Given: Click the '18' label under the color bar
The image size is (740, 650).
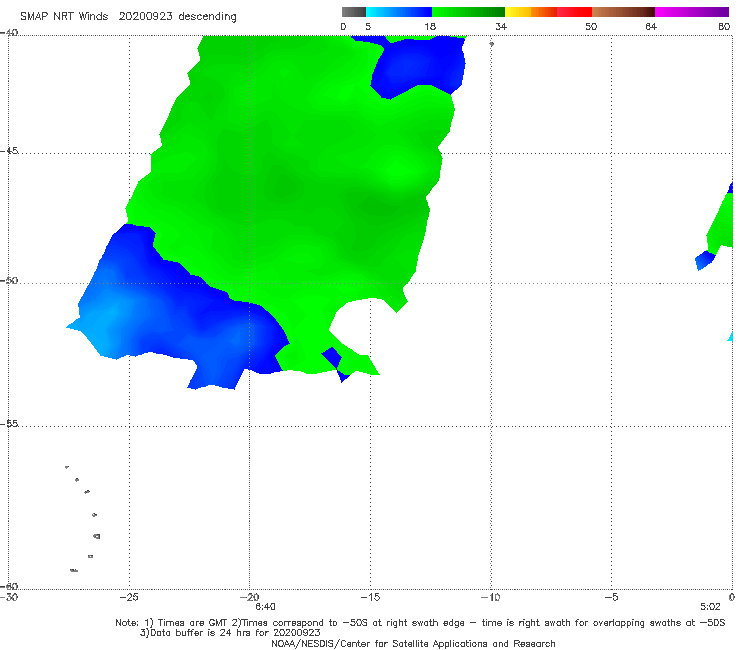Looking at the screenshot, I should click(430, 27).
